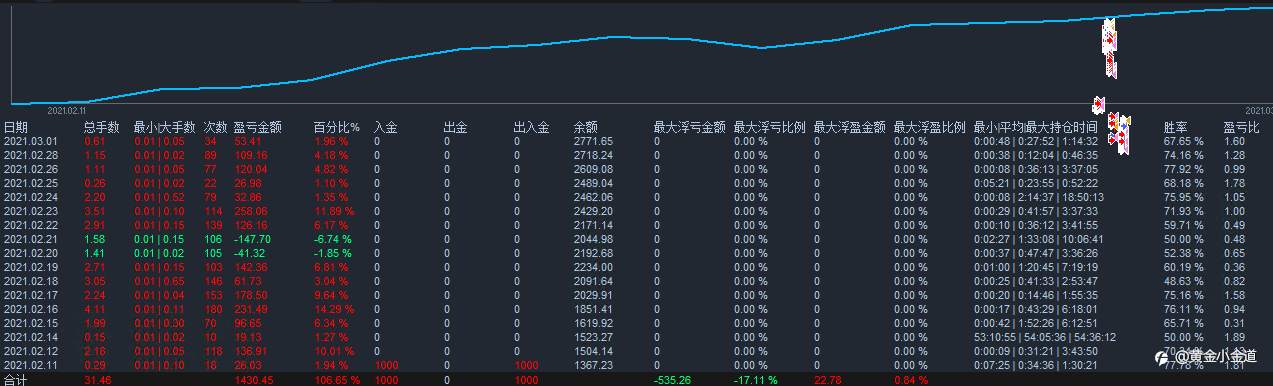Click win rate 48.63 %
This screenshot has width=1273, height=386.
[1183, 281]
